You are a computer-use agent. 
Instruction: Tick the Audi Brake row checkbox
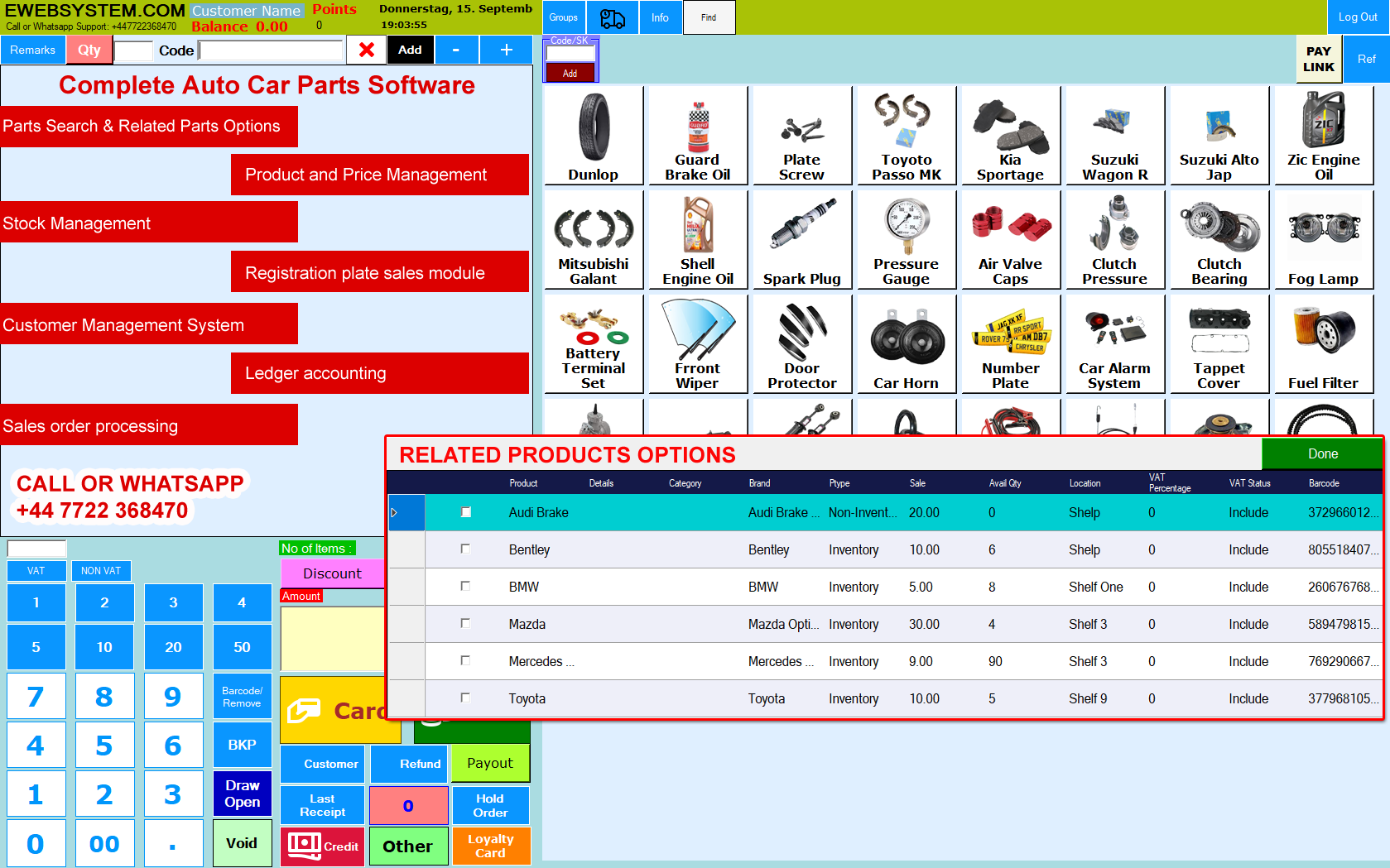[466, 512]
